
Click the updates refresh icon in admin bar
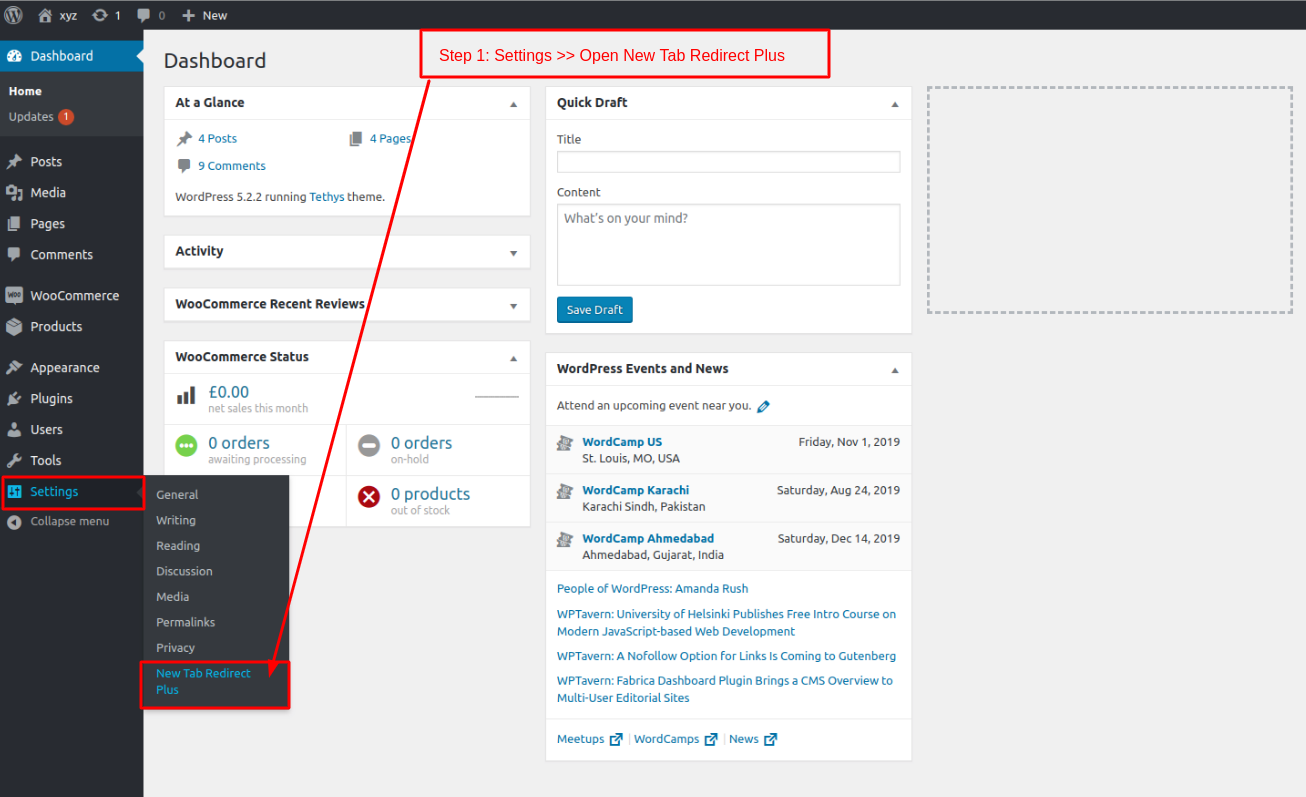pyautogui.click(x=100, y=15)
